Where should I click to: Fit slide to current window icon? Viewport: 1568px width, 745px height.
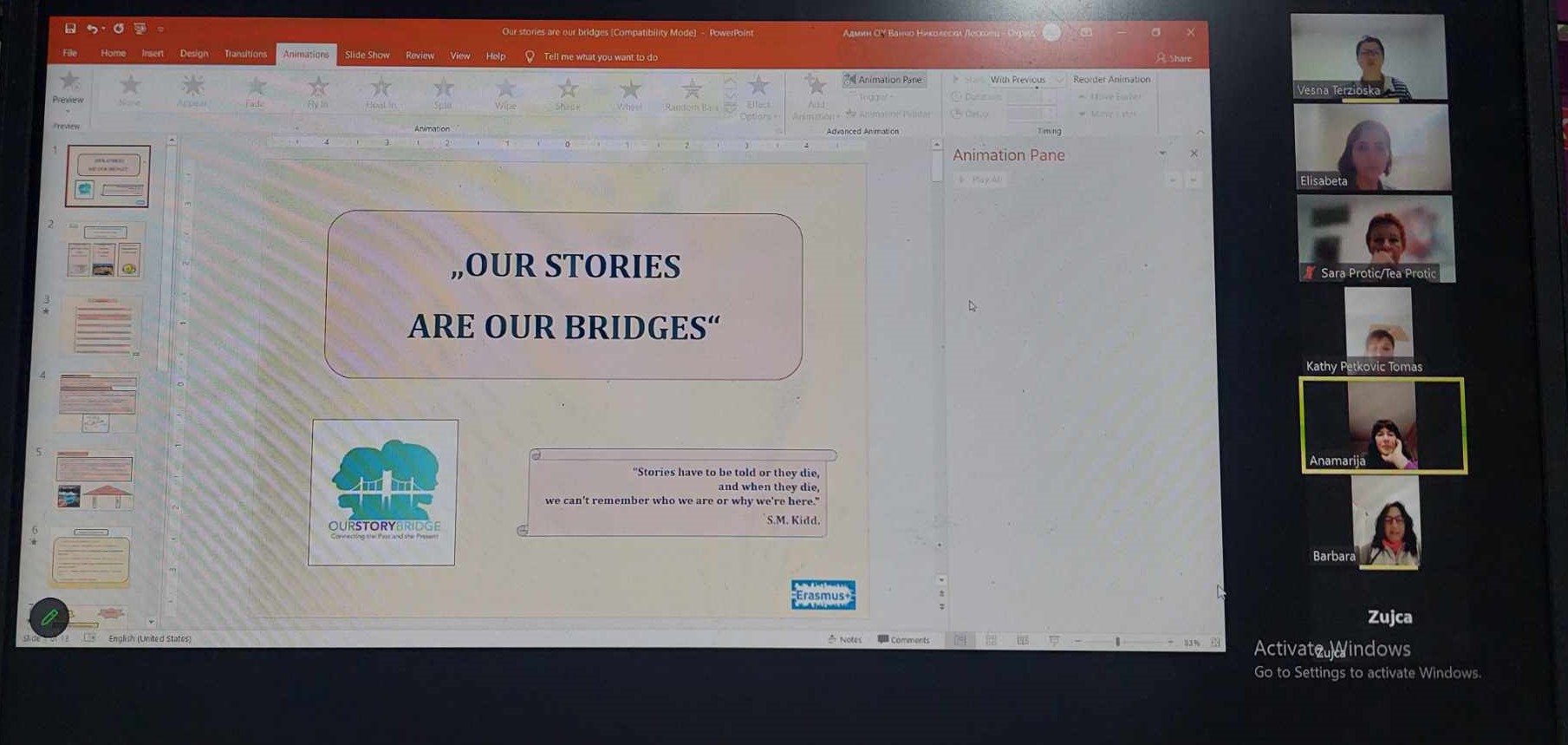click(x=1215, y=643)
